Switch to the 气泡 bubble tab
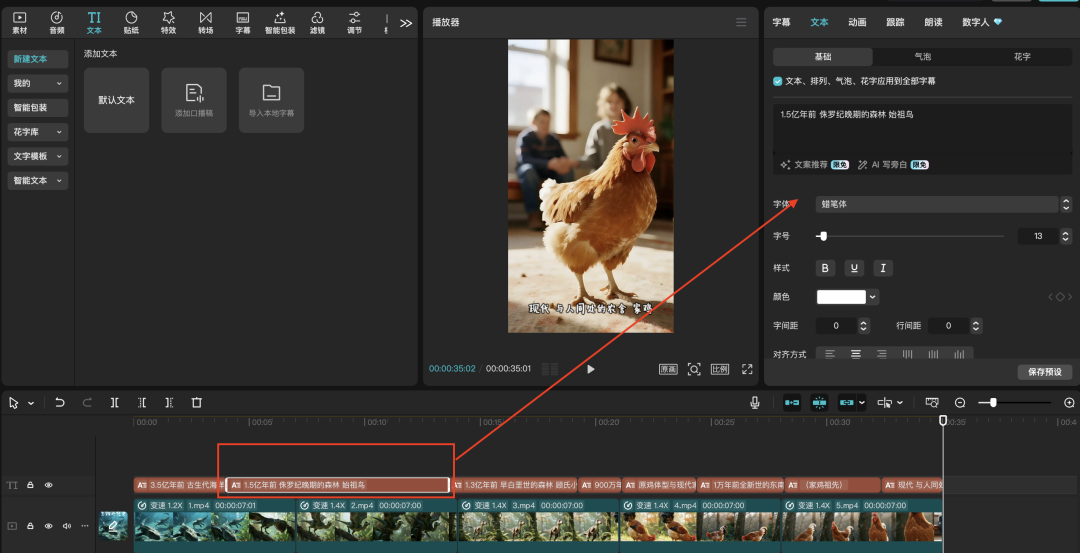 [922, 57]
